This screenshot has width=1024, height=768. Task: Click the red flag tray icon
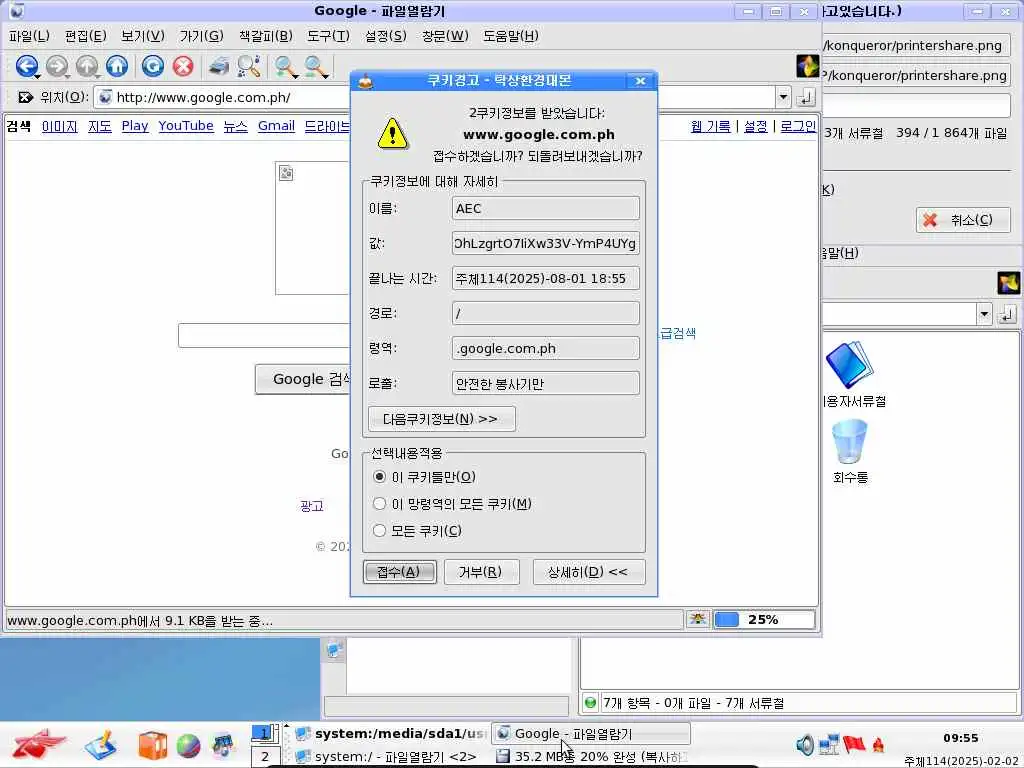[853, 744]
